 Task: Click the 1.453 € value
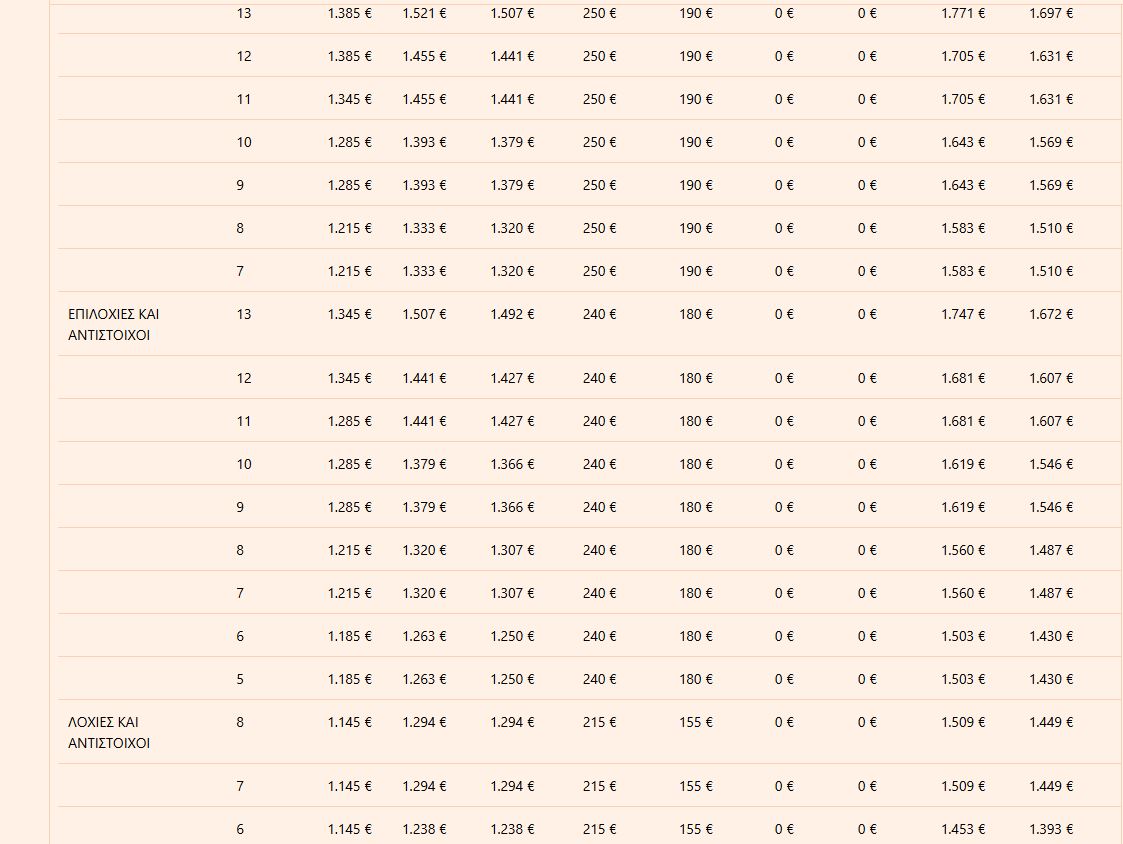pyautogui.click(x=962, y=829)
